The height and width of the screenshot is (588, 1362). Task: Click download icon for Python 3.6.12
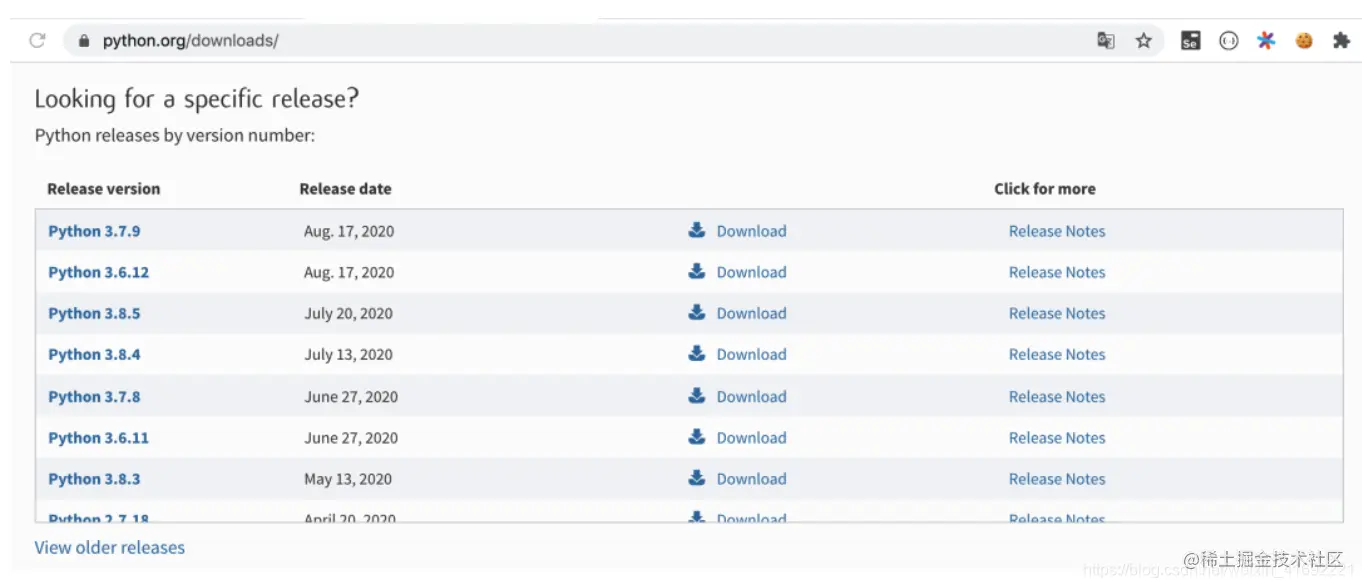coord(697,271)
